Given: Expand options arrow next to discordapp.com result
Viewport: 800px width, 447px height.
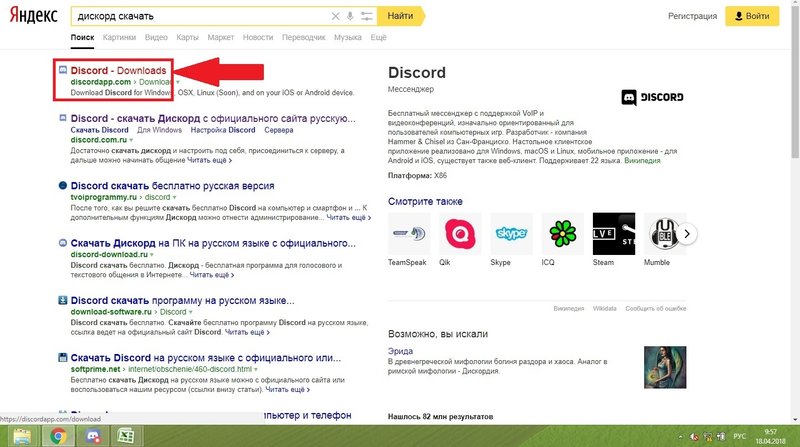Looking at the screenshot, I should [x=178, y=82].
